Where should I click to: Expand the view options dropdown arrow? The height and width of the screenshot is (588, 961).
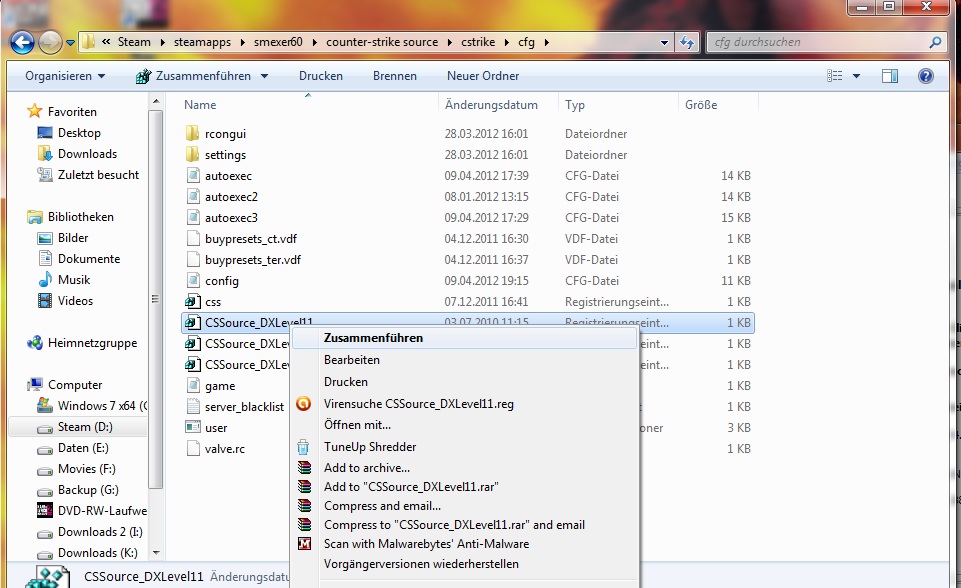tap(856, 77)
